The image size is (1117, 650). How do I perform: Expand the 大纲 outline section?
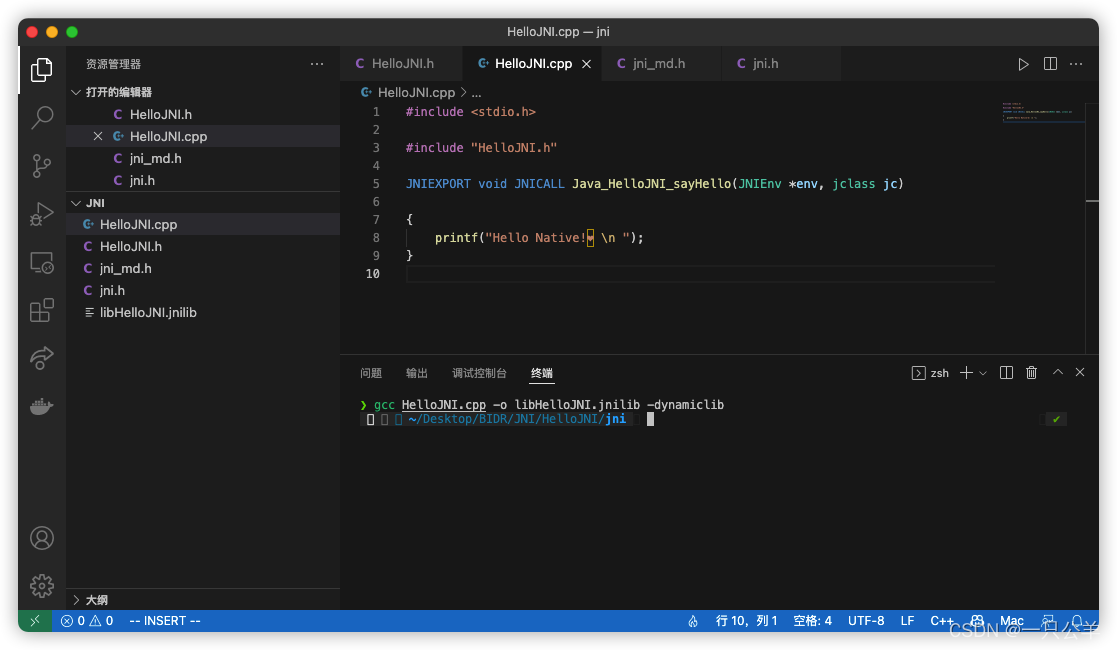point(90,600)
